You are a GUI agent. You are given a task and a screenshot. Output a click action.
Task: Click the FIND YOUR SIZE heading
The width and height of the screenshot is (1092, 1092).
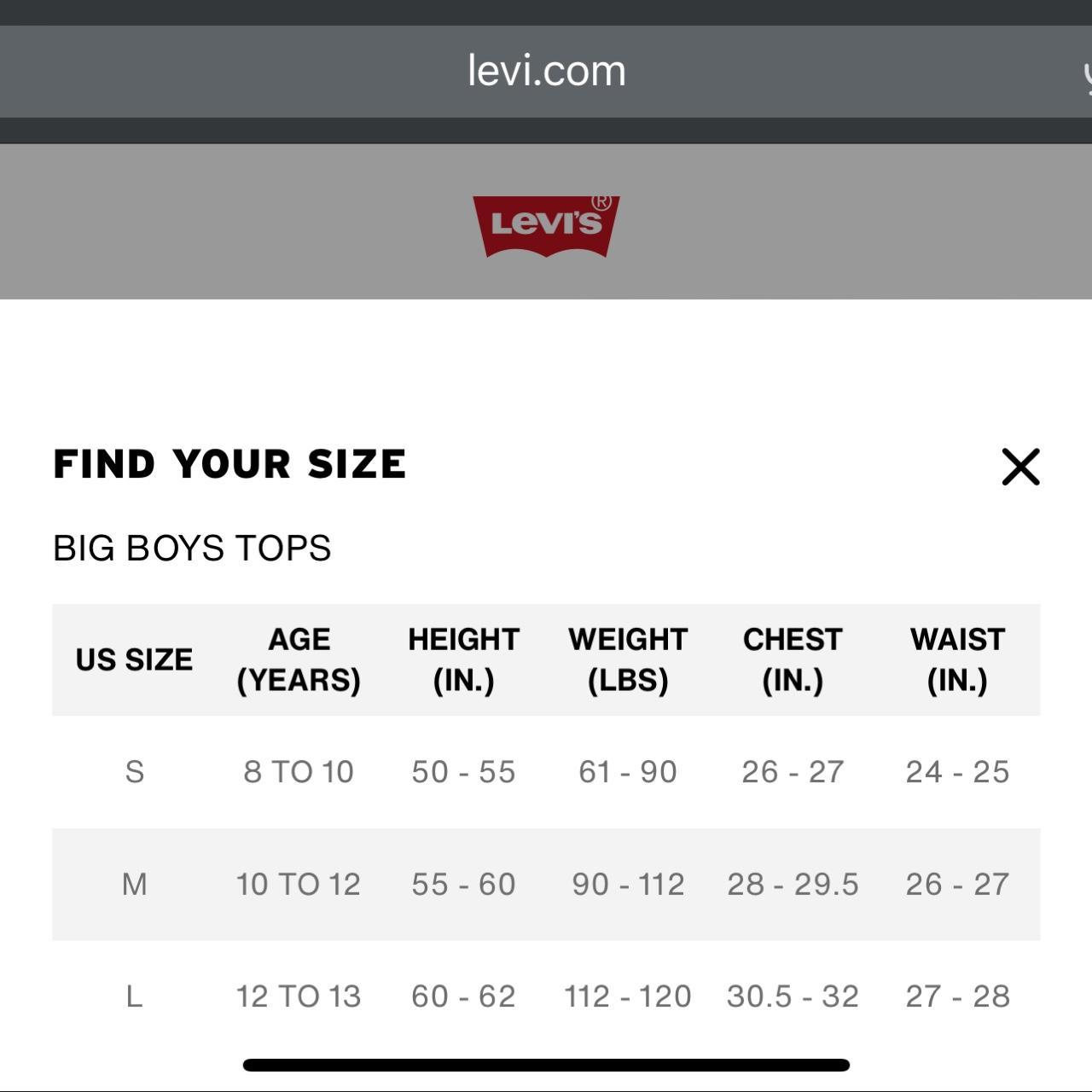coord(229,464)
